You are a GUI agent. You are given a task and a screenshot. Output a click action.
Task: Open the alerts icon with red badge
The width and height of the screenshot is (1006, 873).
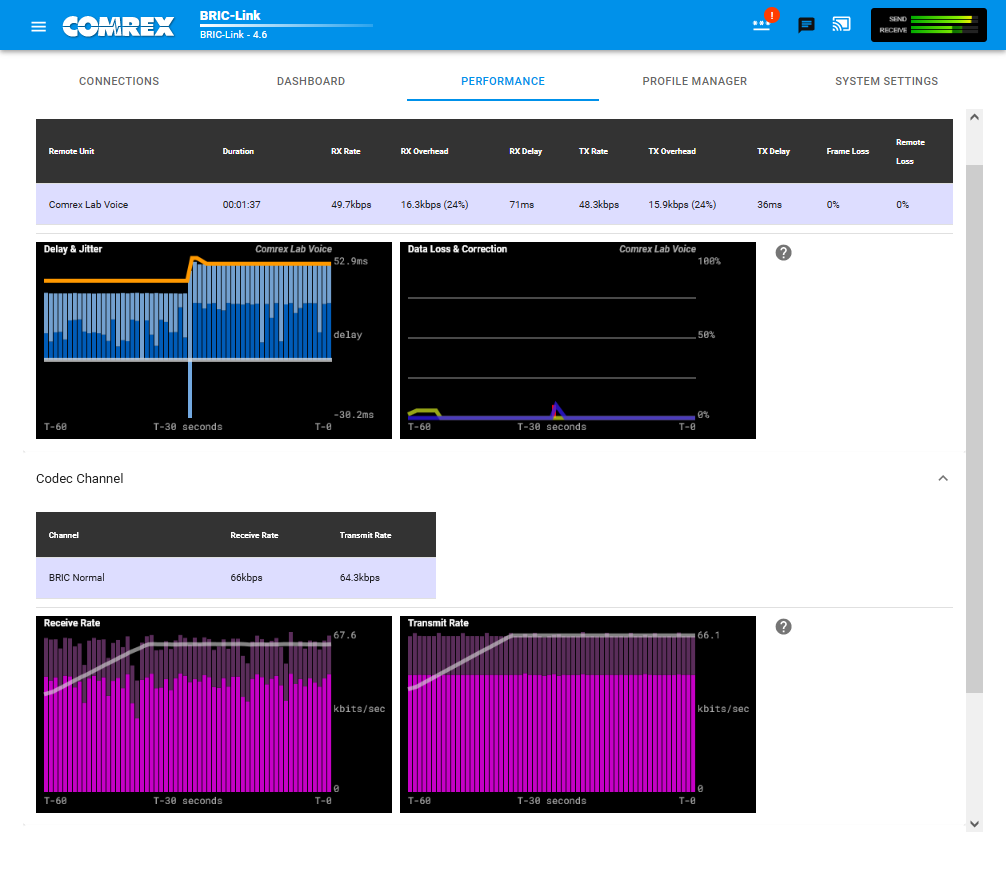pyautogui.click(x=763, y=22)
